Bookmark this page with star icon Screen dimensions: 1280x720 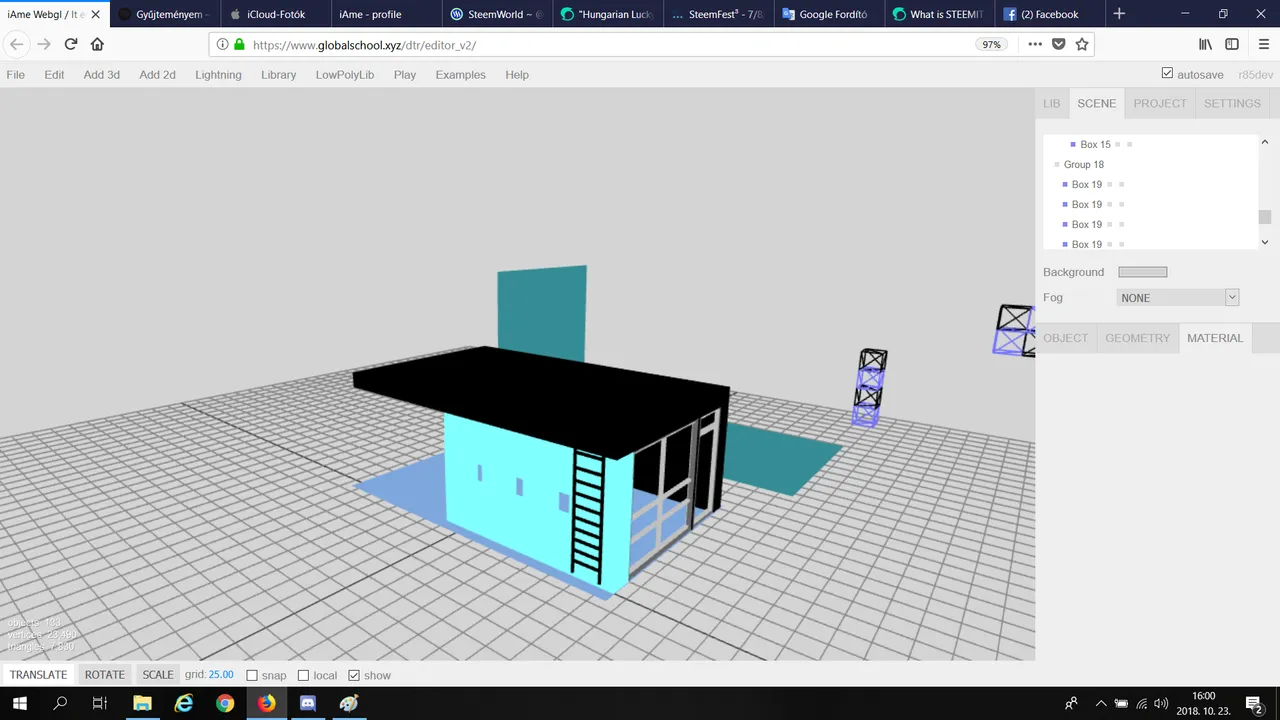pos(1081,44)
